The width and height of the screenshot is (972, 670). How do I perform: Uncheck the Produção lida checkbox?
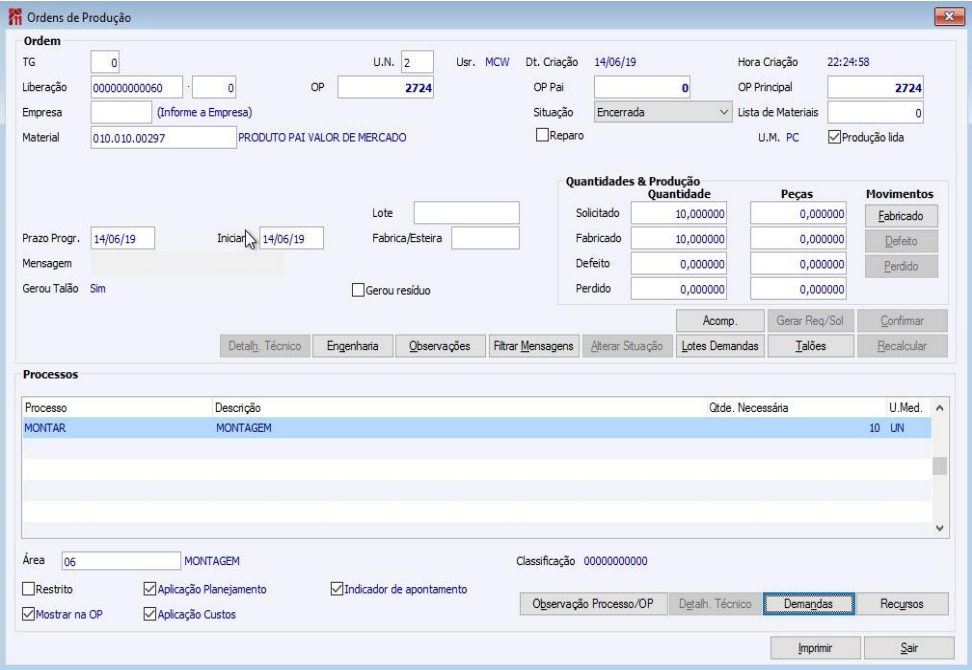[835, 137]
